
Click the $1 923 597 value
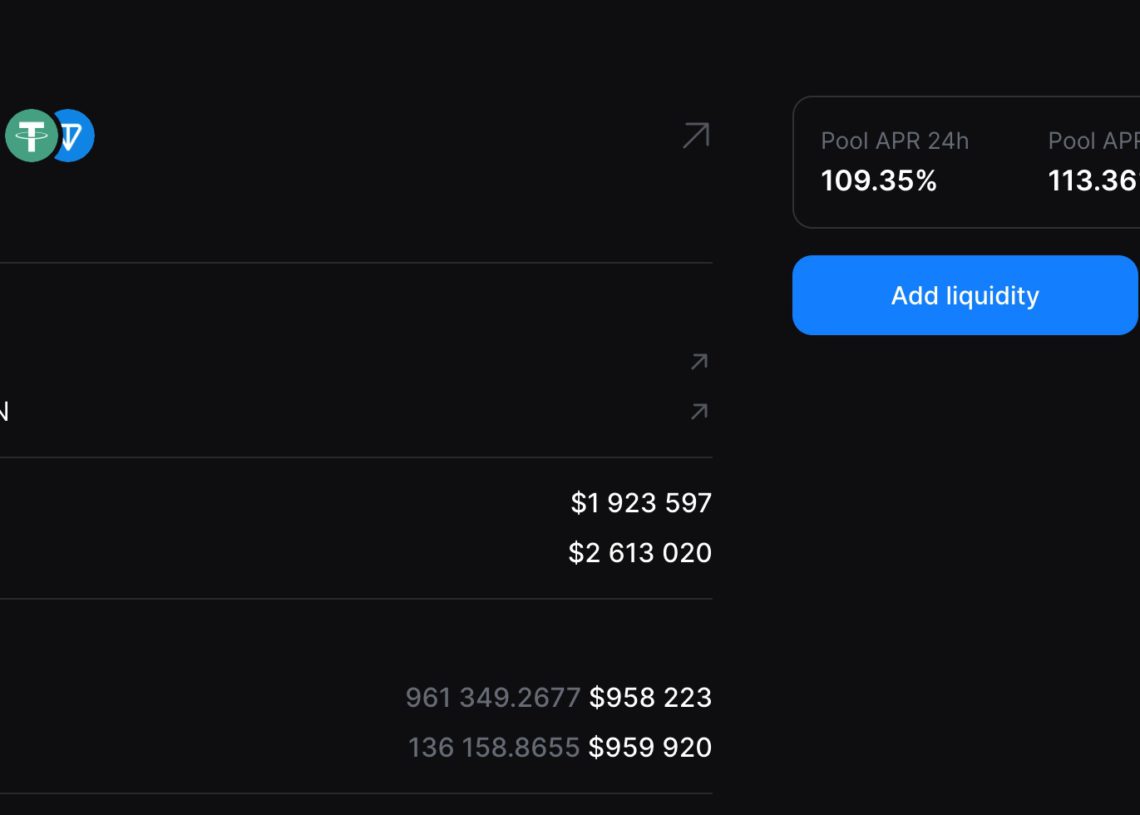(641, 503)
